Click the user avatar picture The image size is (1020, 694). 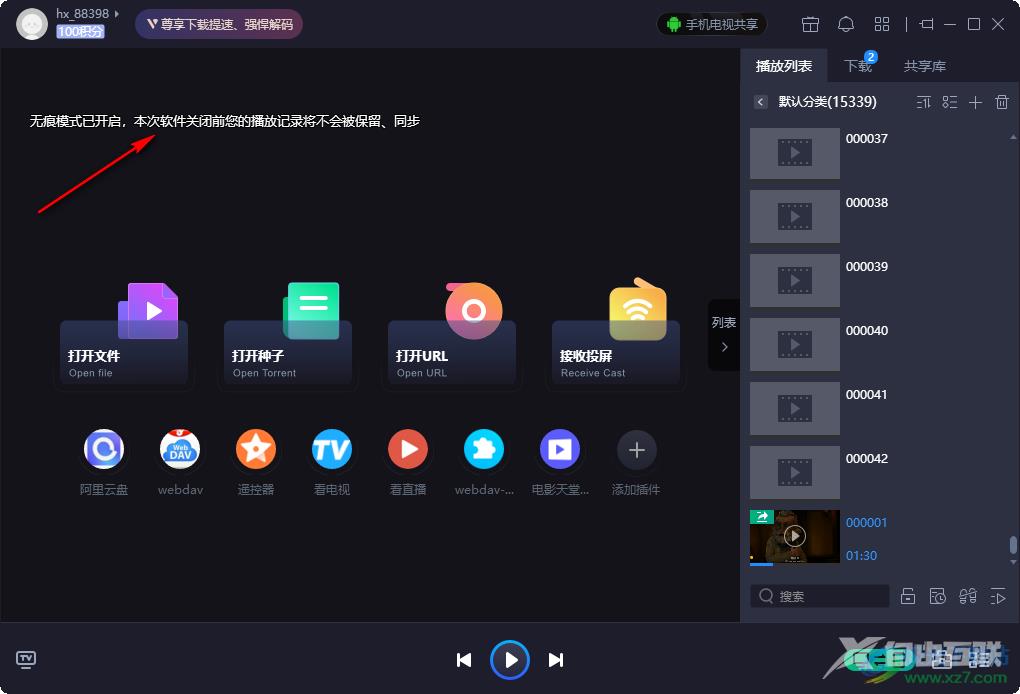(x=32, y=25)
